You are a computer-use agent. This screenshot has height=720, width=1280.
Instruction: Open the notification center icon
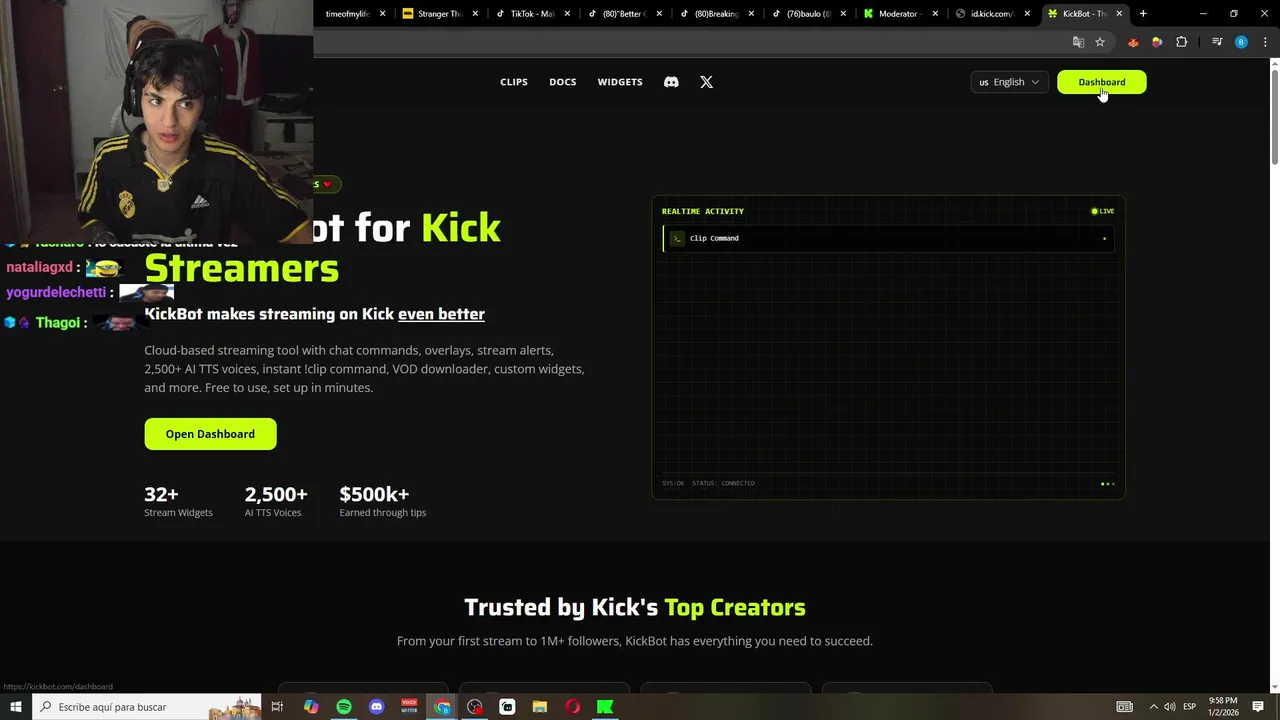[1258, 707]
